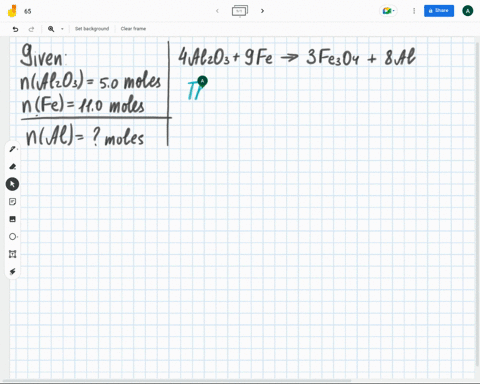Go to the previous frame arrow
This screenshot has width=480, height=384.
[x=217, y=11]
